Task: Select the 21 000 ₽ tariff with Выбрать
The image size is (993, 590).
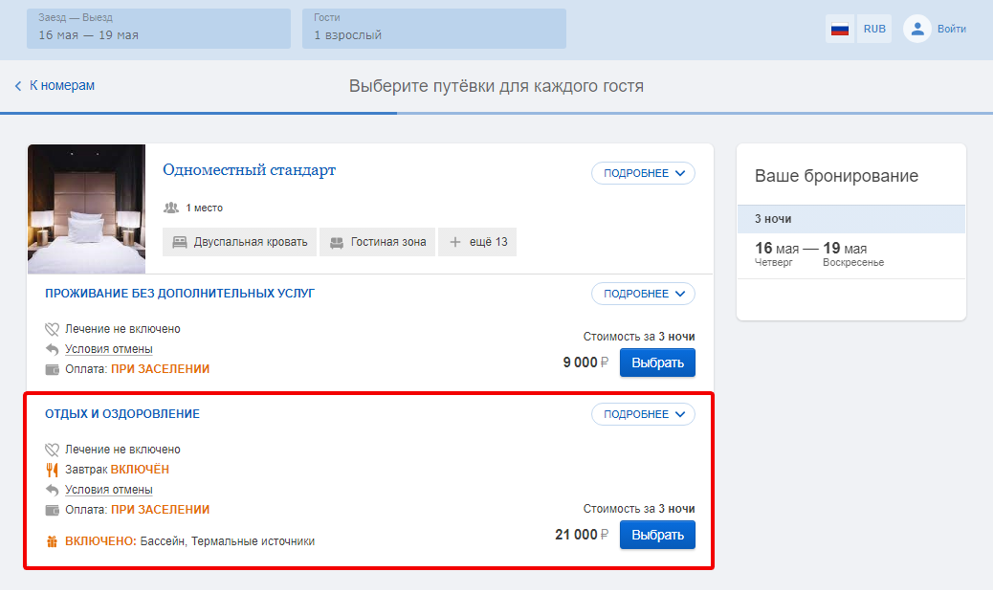Action: pyautogui.click(x=657, y=535)
